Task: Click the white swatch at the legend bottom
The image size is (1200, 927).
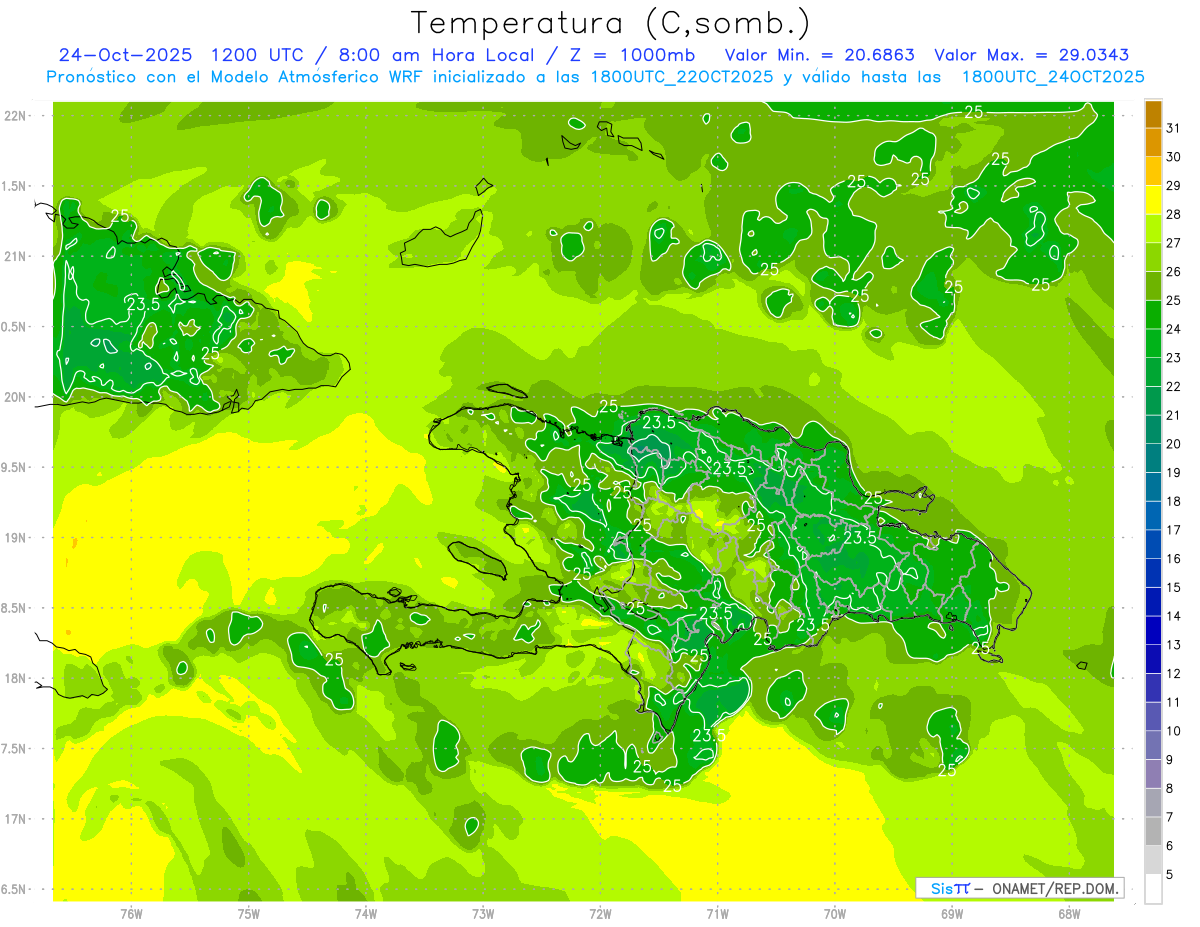Action: [x=1153, y=889]
